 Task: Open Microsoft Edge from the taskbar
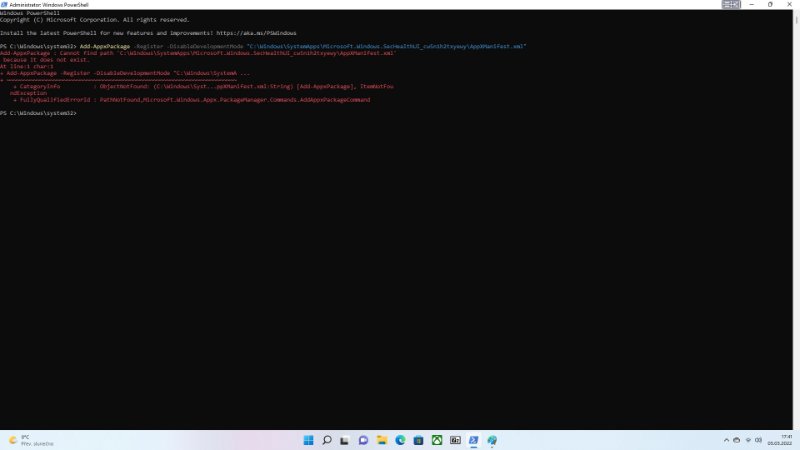pos(400,440)
